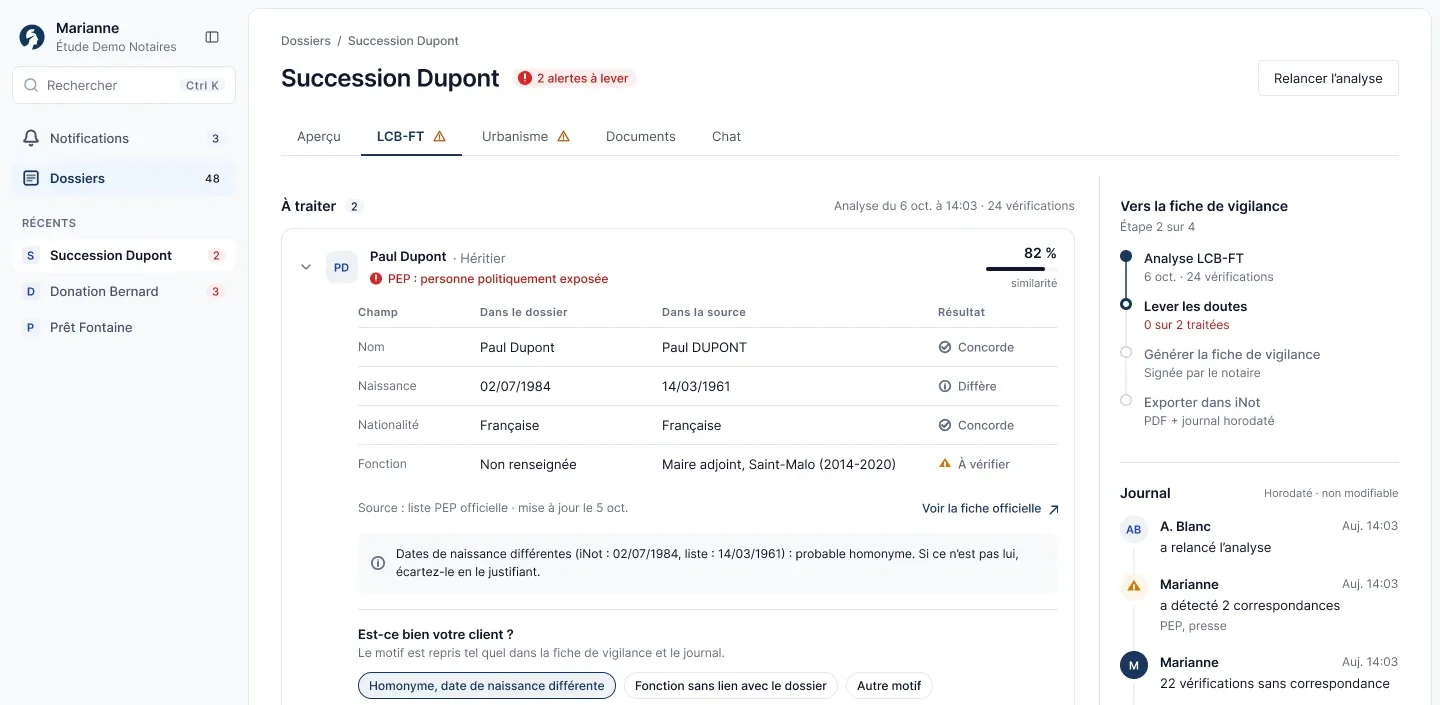Click the search magnifier icon

pos(31,86)
